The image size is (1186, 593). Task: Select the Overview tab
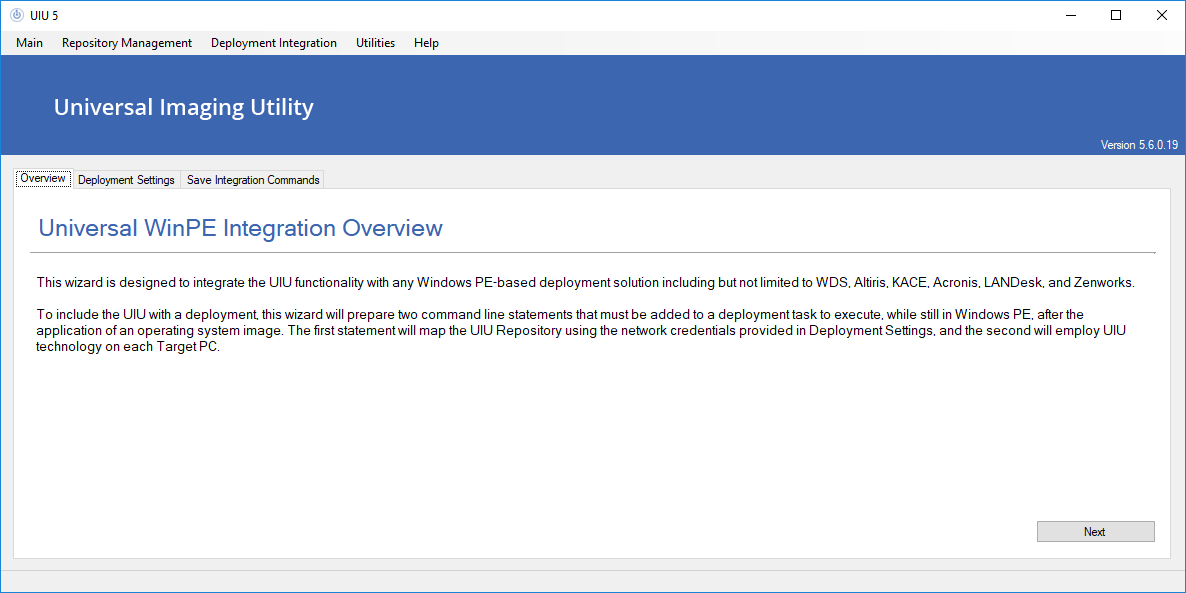43,179
